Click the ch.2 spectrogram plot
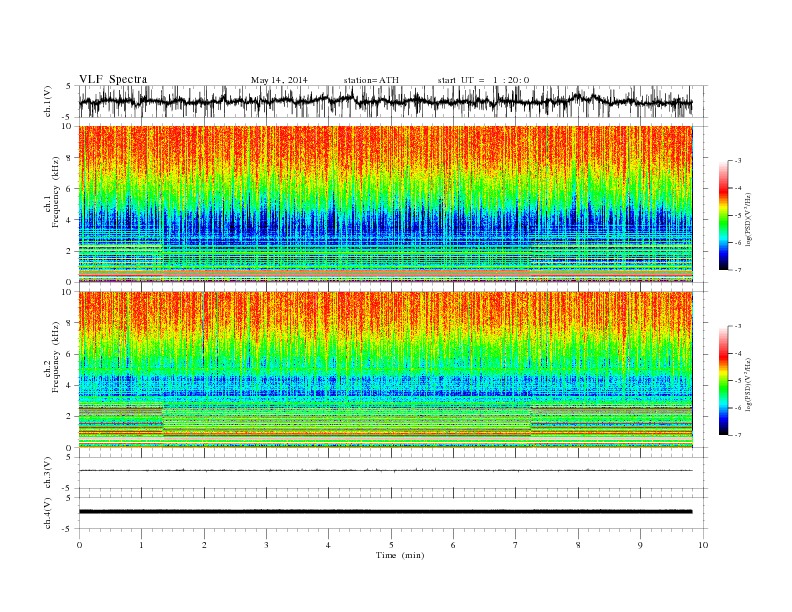The height and width of the screenshot is (612, 792). (385, 369)
